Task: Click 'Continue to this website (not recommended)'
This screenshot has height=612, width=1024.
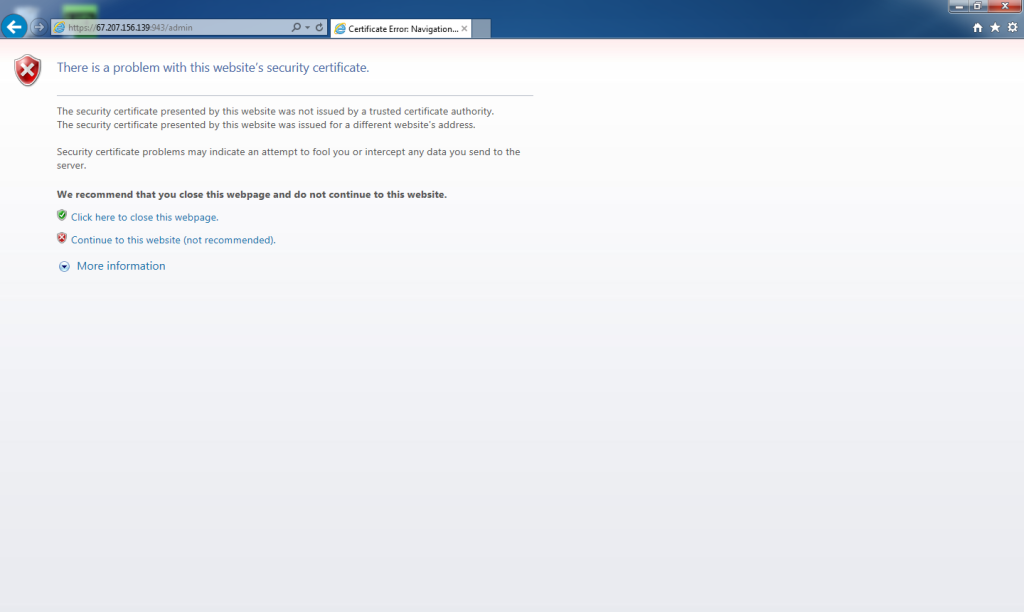Action: [x=173, y=240]
